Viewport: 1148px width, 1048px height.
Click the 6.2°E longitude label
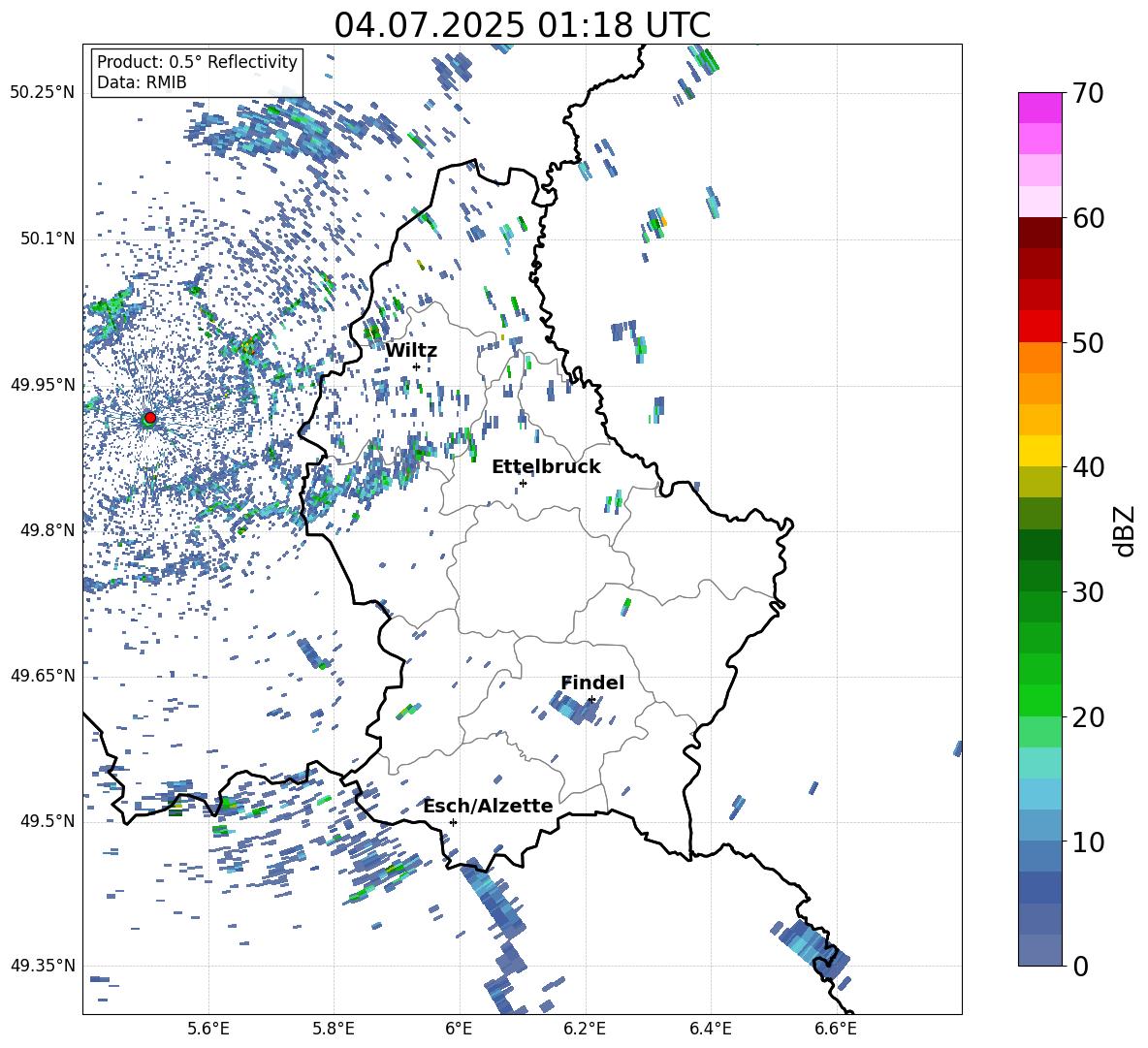tap(585, 1029)
